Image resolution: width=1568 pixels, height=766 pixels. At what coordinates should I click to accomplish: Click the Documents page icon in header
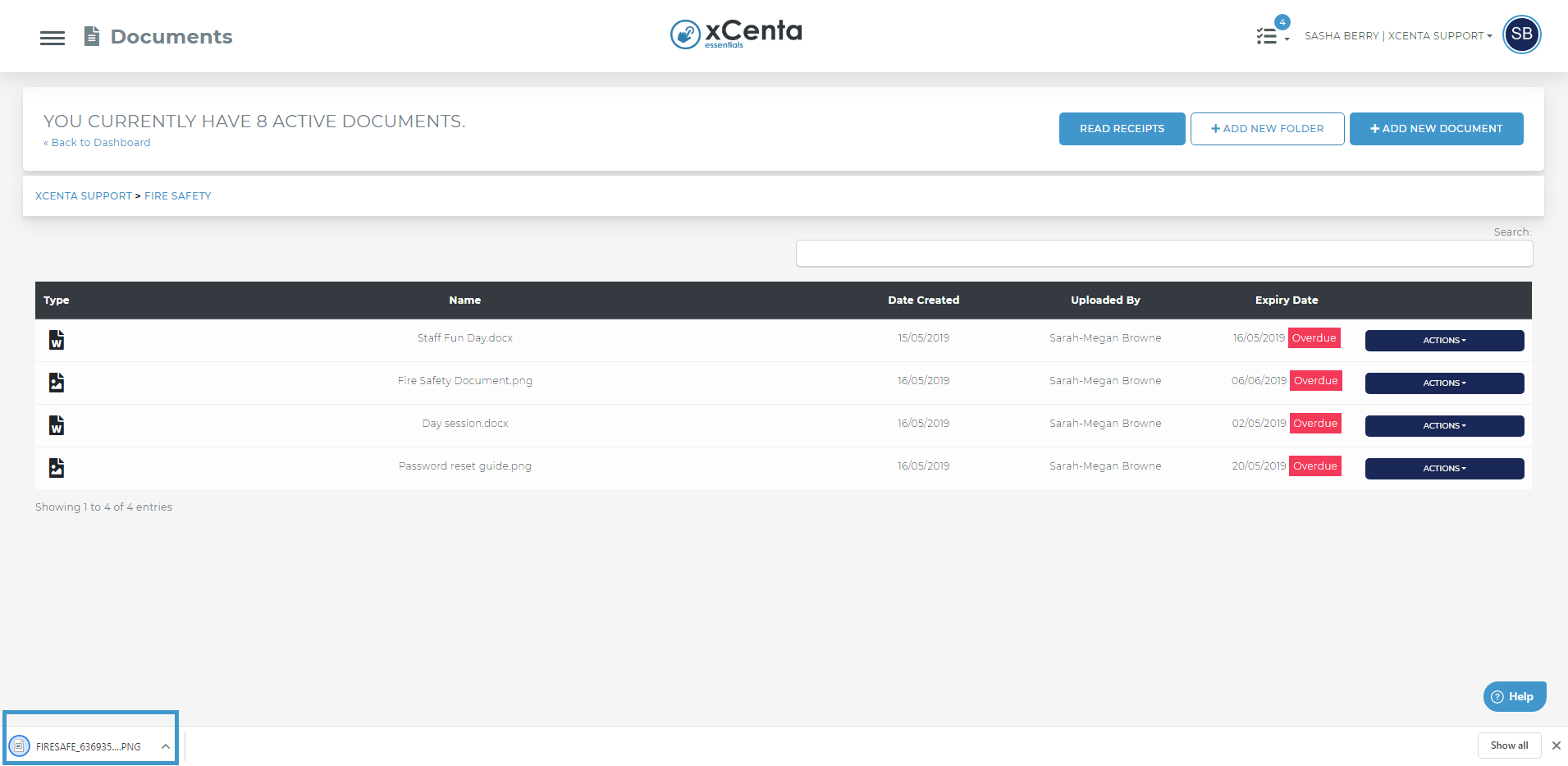(92, 36)
